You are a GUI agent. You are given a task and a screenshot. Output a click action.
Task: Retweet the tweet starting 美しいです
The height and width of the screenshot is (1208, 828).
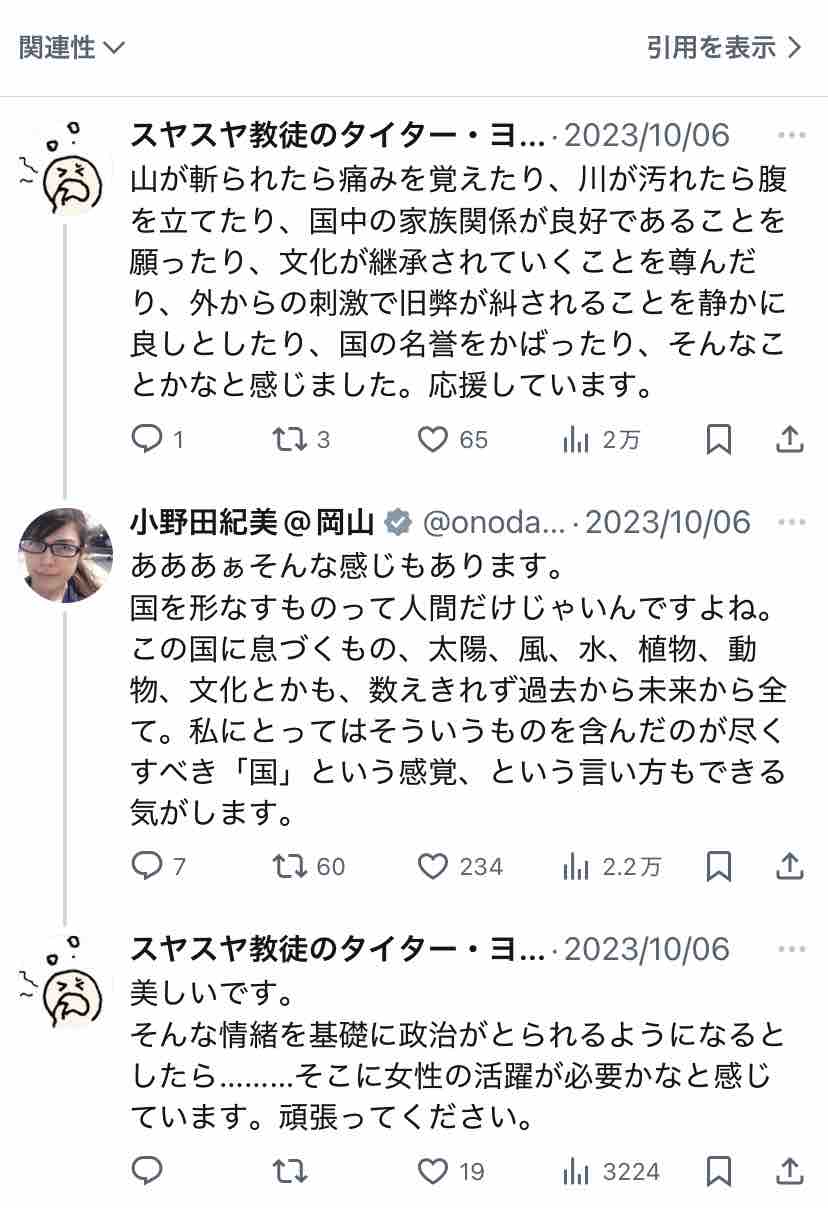[x=290, y=1170]
